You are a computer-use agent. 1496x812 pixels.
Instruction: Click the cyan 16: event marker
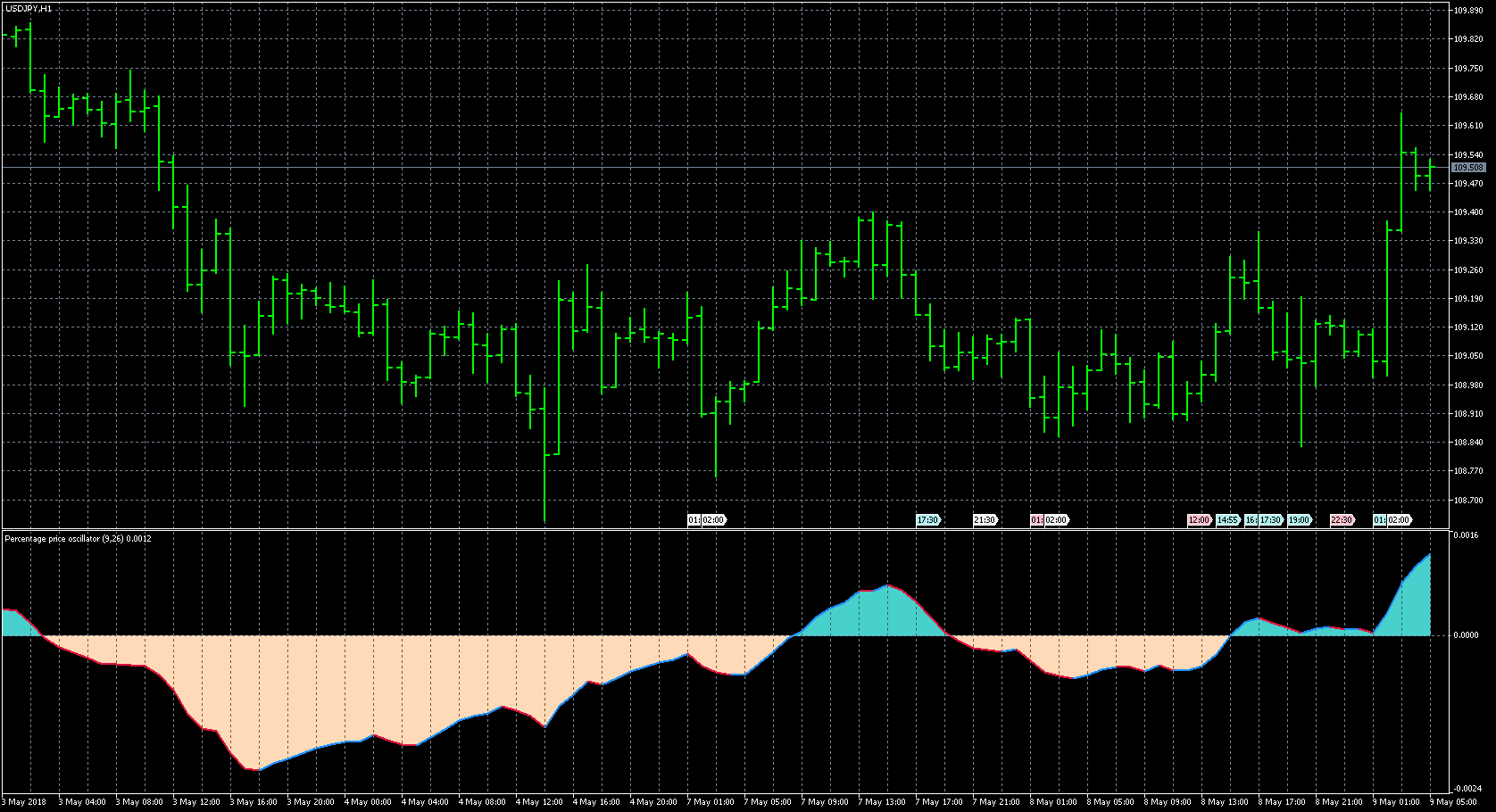[1251, 520]
